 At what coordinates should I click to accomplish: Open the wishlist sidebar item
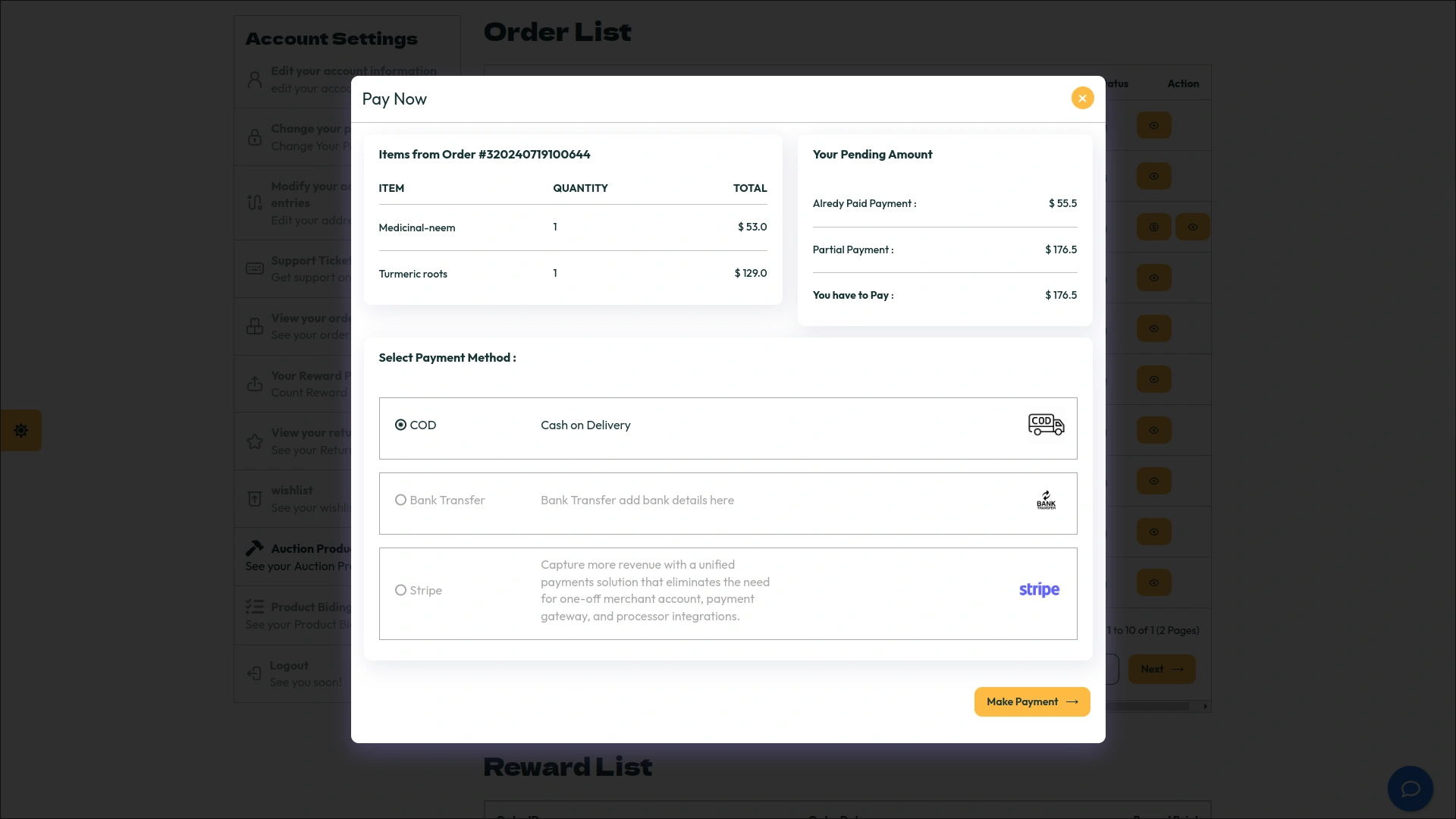coord(292,499)
